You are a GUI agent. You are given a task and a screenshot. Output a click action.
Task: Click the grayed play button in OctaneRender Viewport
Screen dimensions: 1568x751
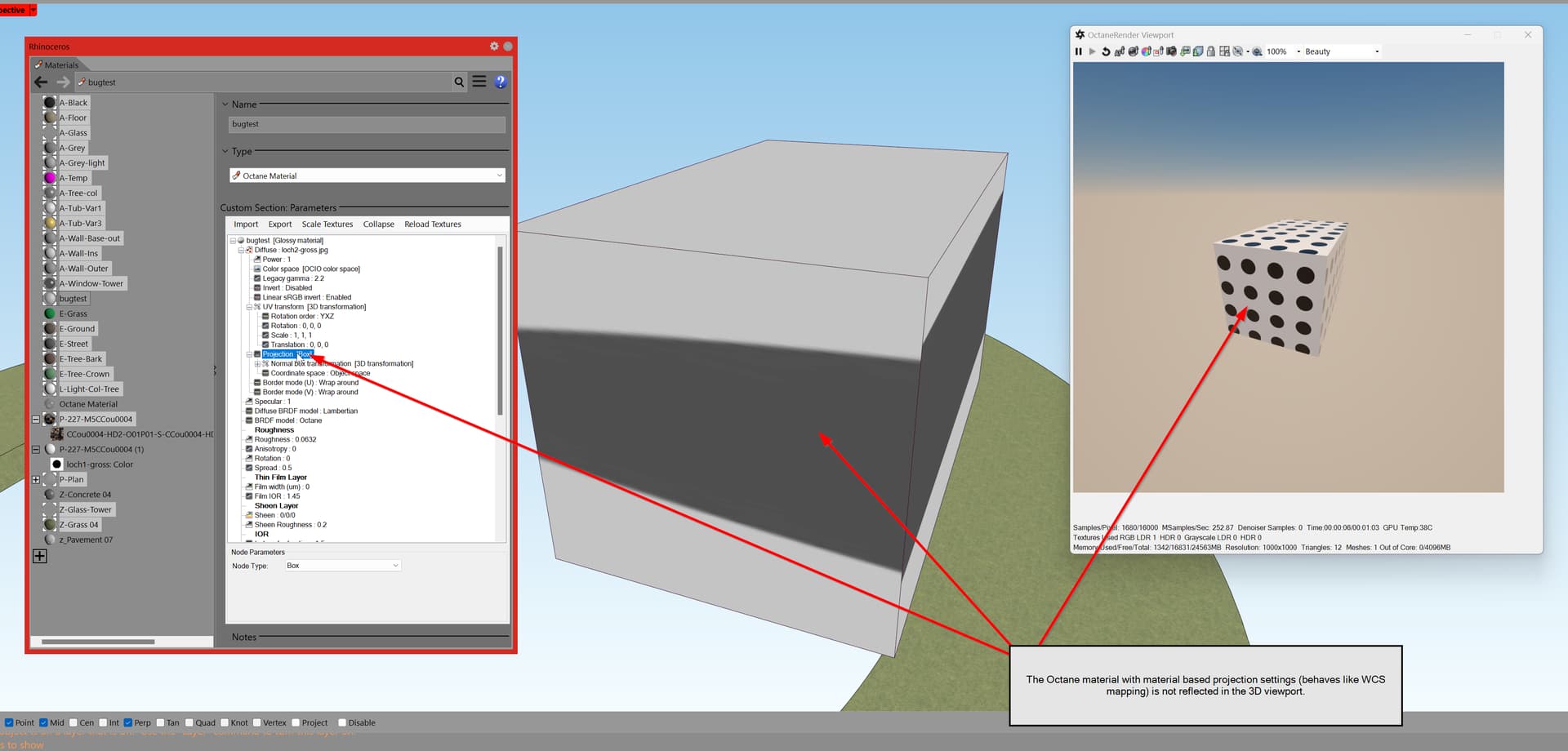1092,51
